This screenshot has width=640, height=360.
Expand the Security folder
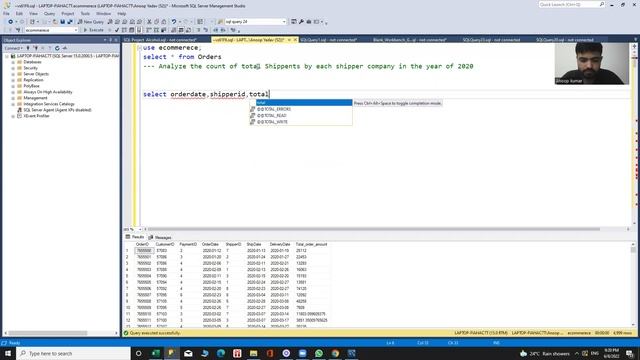(x=13, y=68)
